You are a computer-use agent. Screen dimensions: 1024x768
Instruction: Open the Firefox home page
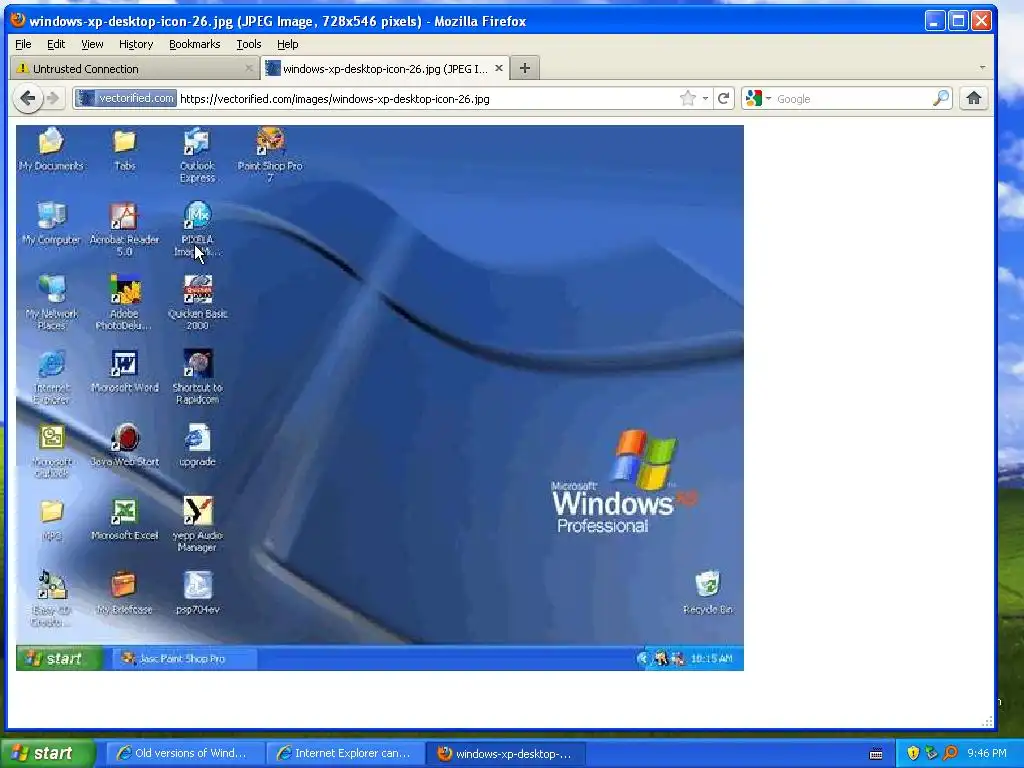(x=974, y=99)
